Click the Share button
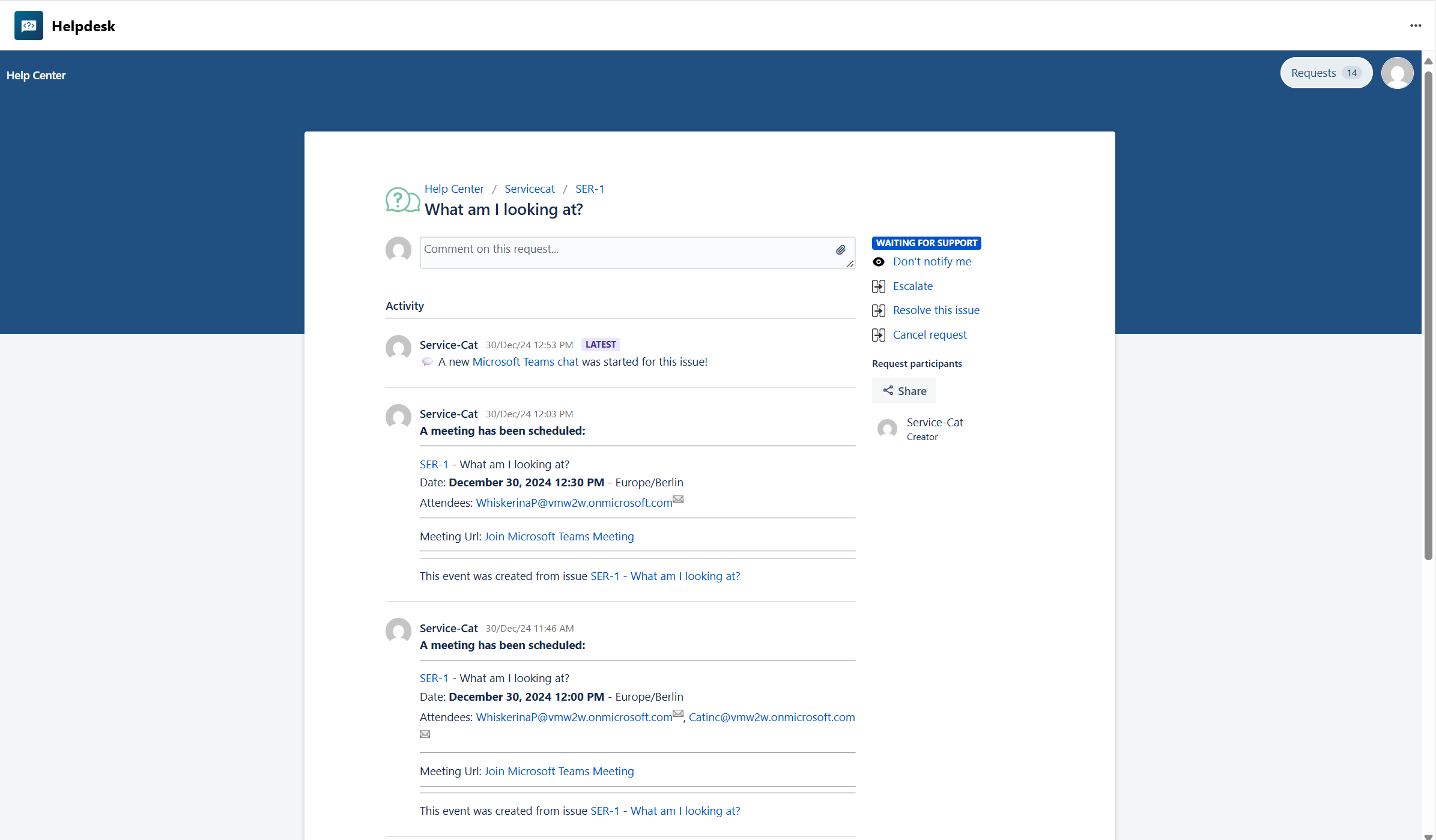 click(903, 390)
